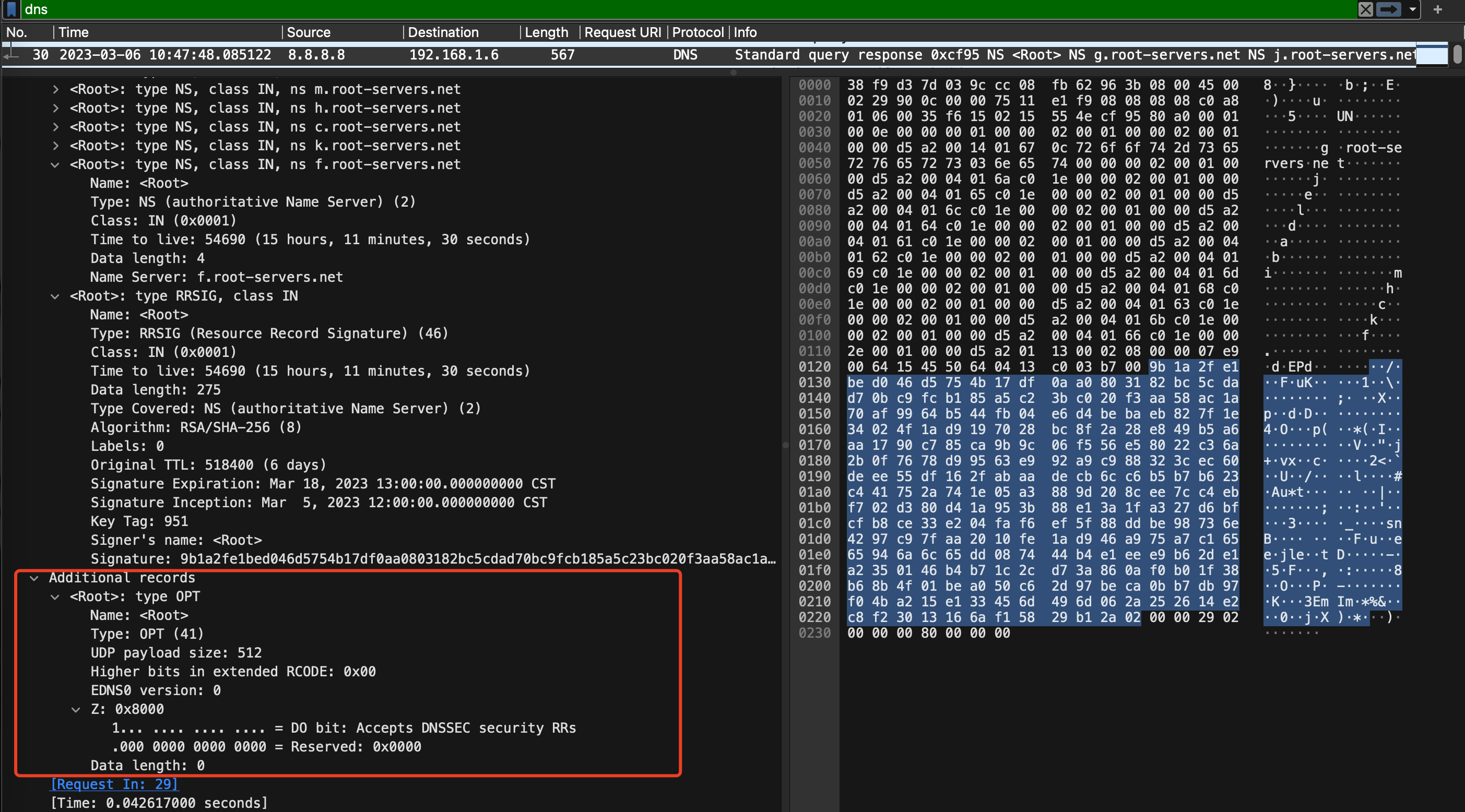Sort by the Info column header
Viewport: 1465px width, 812px height.
[745, 32]
